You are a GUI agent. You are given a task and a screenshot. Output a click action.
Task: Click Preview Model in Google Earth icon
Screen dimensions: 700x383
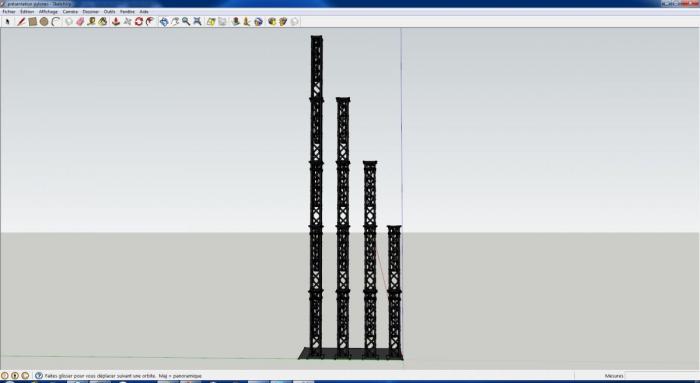[x=258, y=21]
